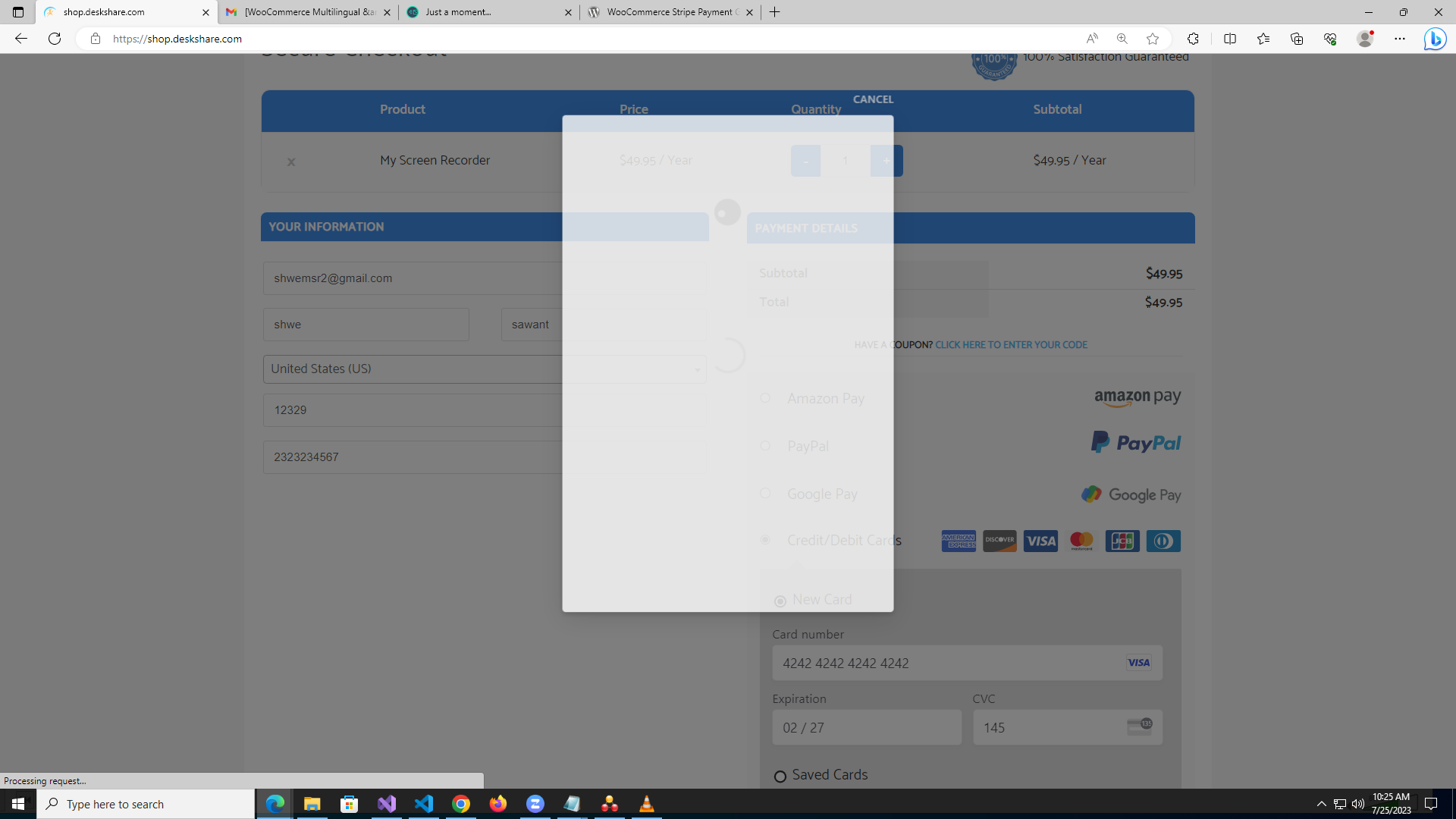Open the Collections panel
The width and height of the screenshot is (1456, 819).
[x=1297, y=39]
